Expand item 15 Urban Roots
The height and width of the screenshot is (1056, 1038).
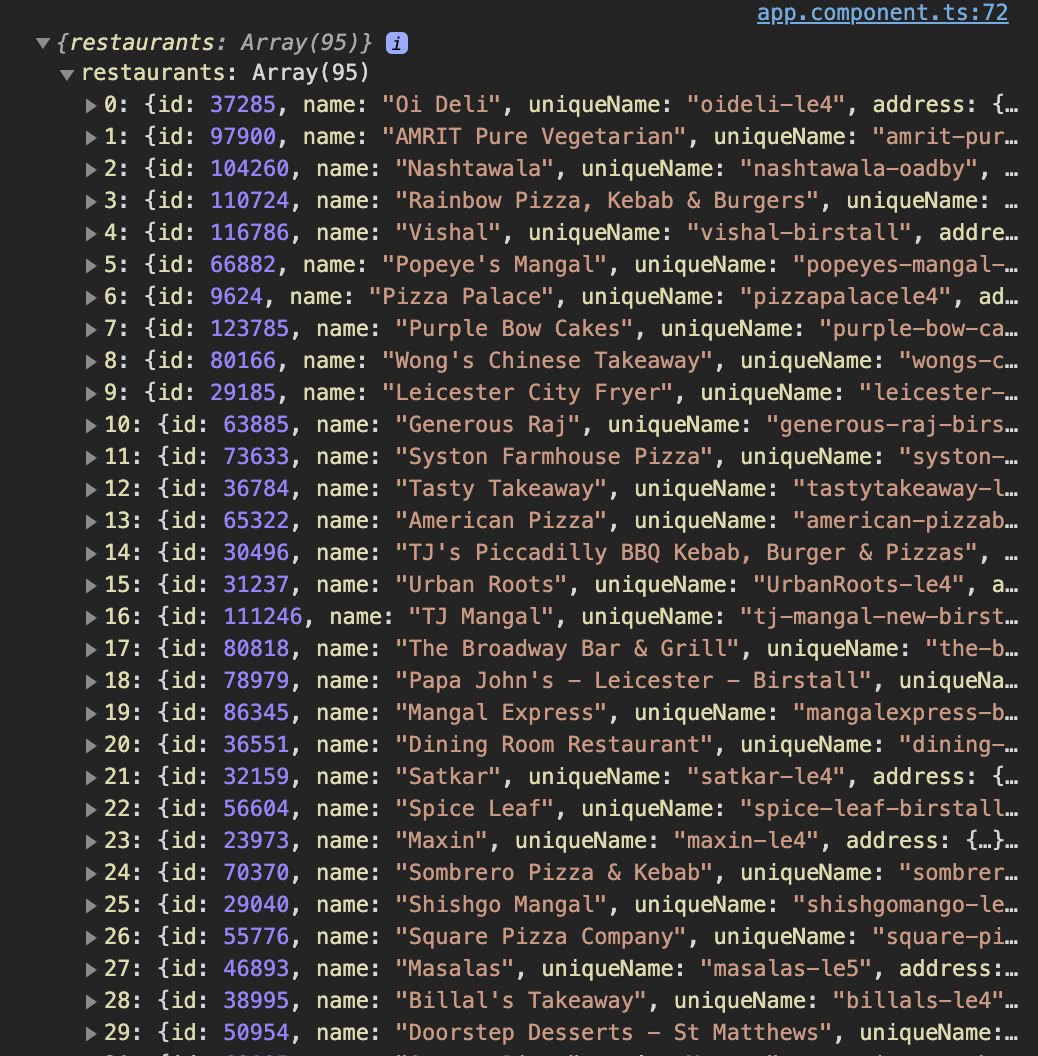91,585
